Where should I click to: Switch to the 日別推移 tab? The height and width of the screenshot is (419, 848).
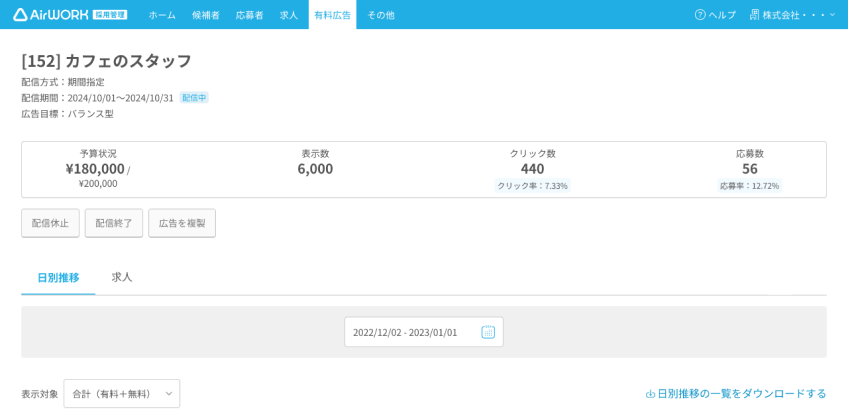58,278
